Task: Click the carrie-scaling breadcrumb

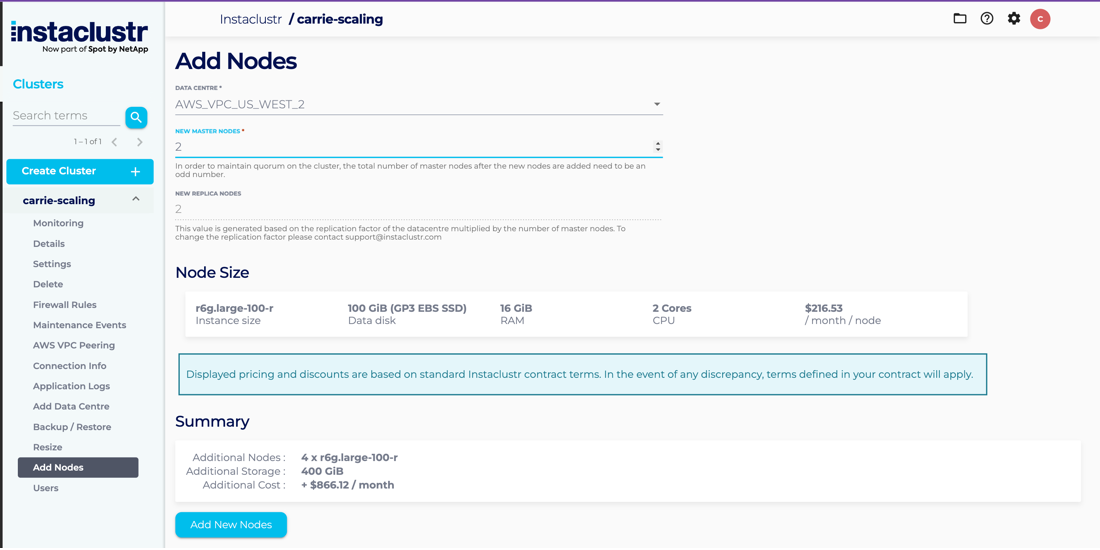Action: [340, 20]
